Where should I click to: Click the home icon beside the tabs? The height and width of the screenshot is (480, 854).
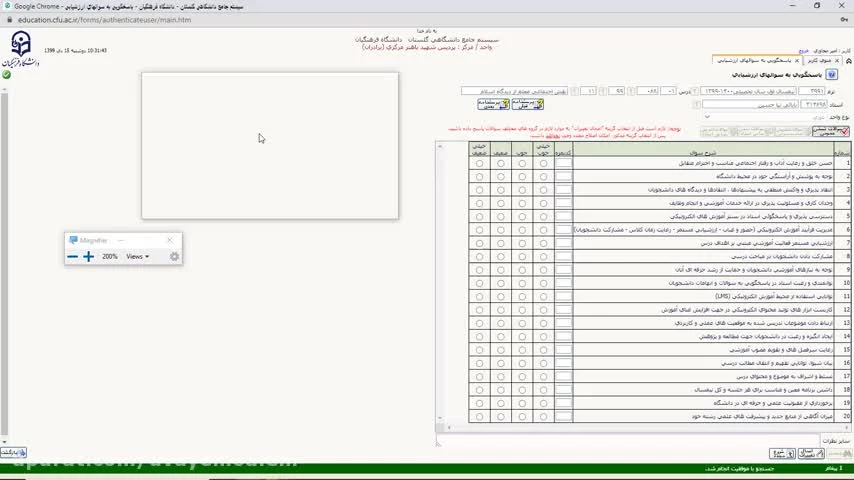(x=846, y=60)
